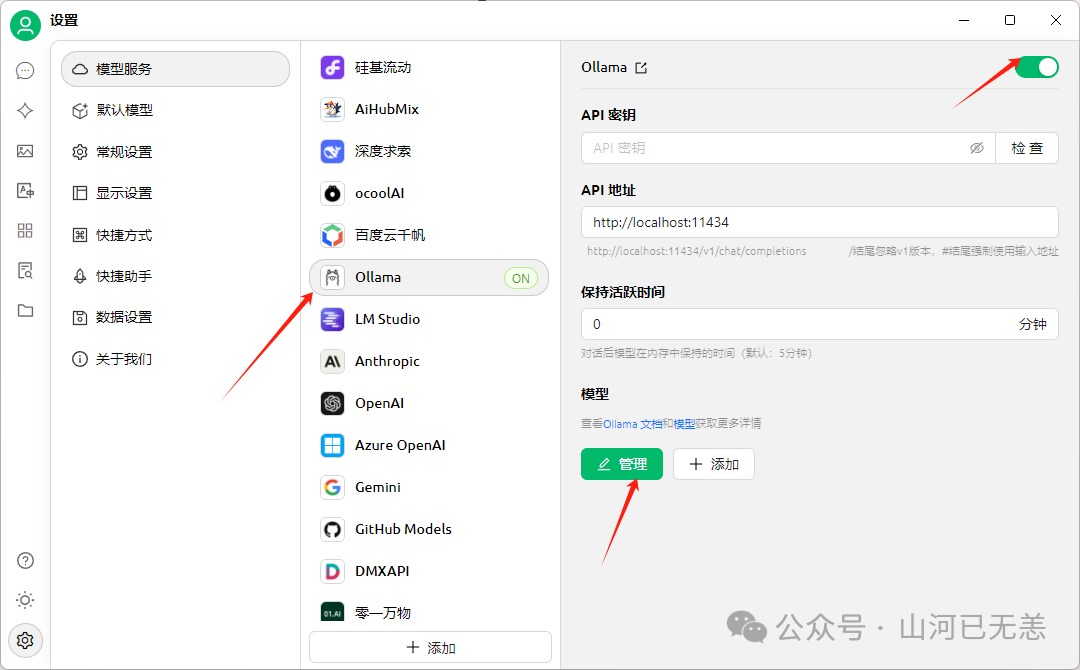Open the files folder sidebar icon
1080x670 pixels.
pyautogui.click(x=25, y=311)
